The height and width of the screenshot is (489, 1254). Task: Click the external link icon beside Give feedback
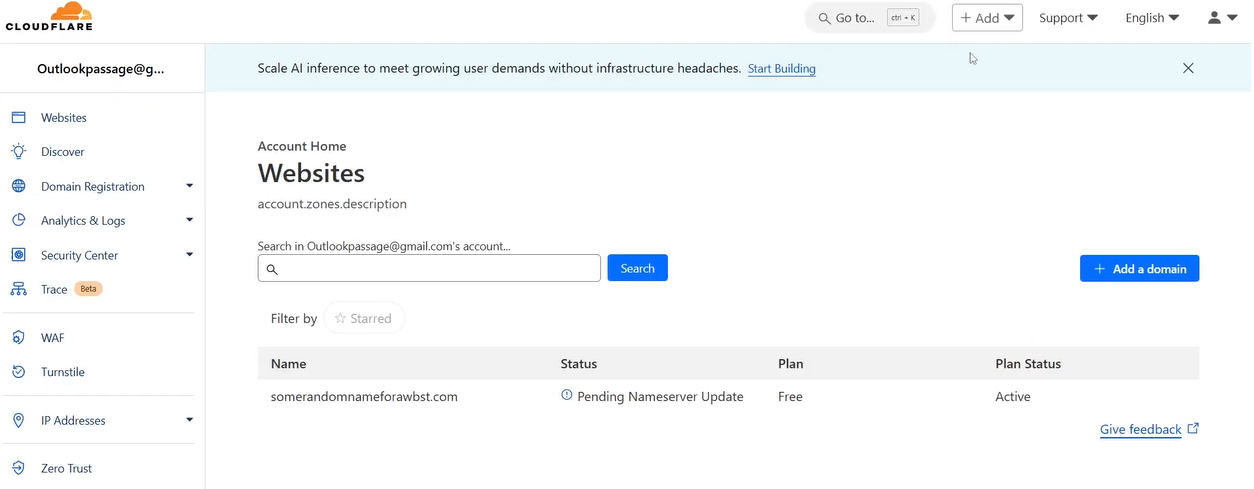1193,428
